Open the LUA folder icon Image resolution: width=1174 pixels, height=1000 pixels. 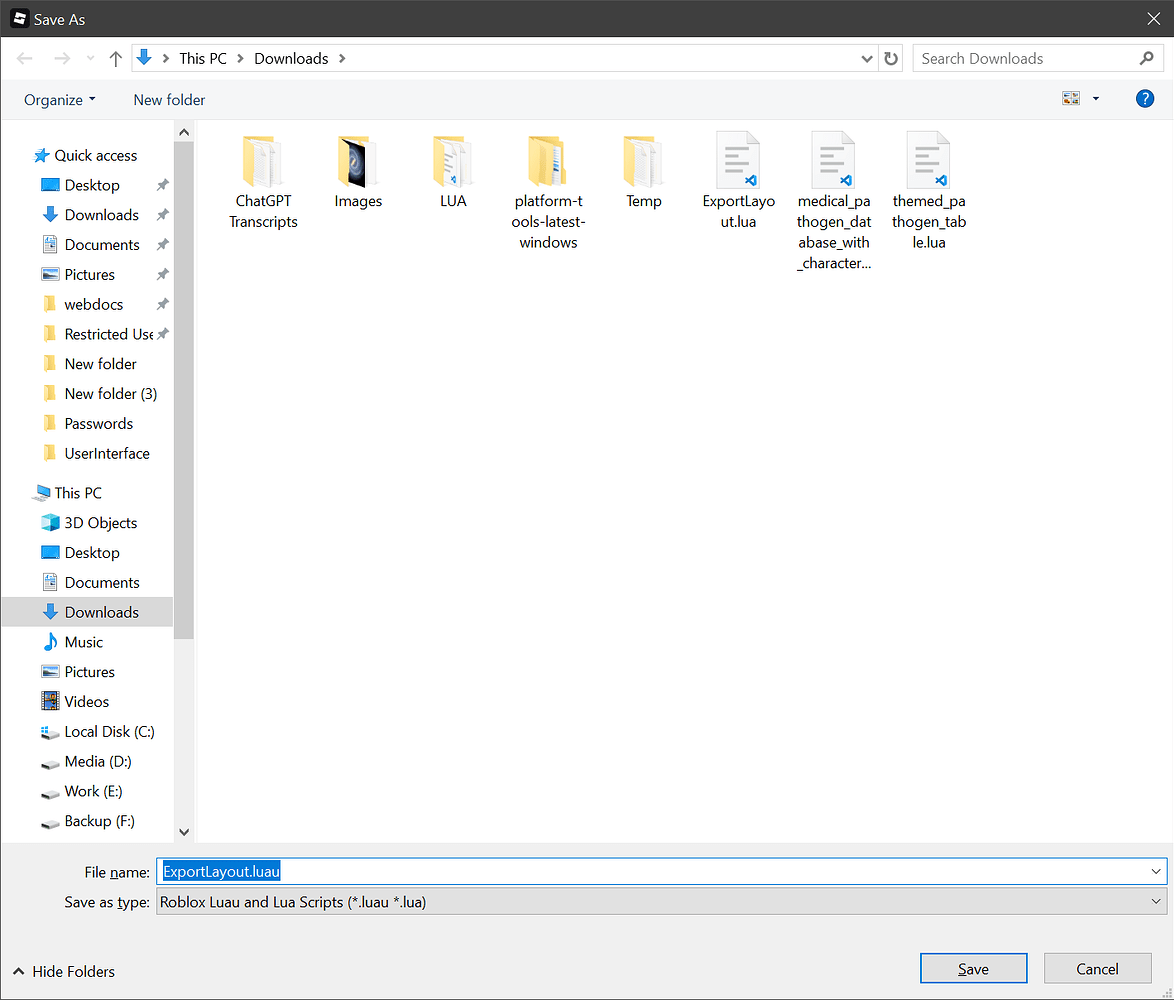[x=453, y=161]
